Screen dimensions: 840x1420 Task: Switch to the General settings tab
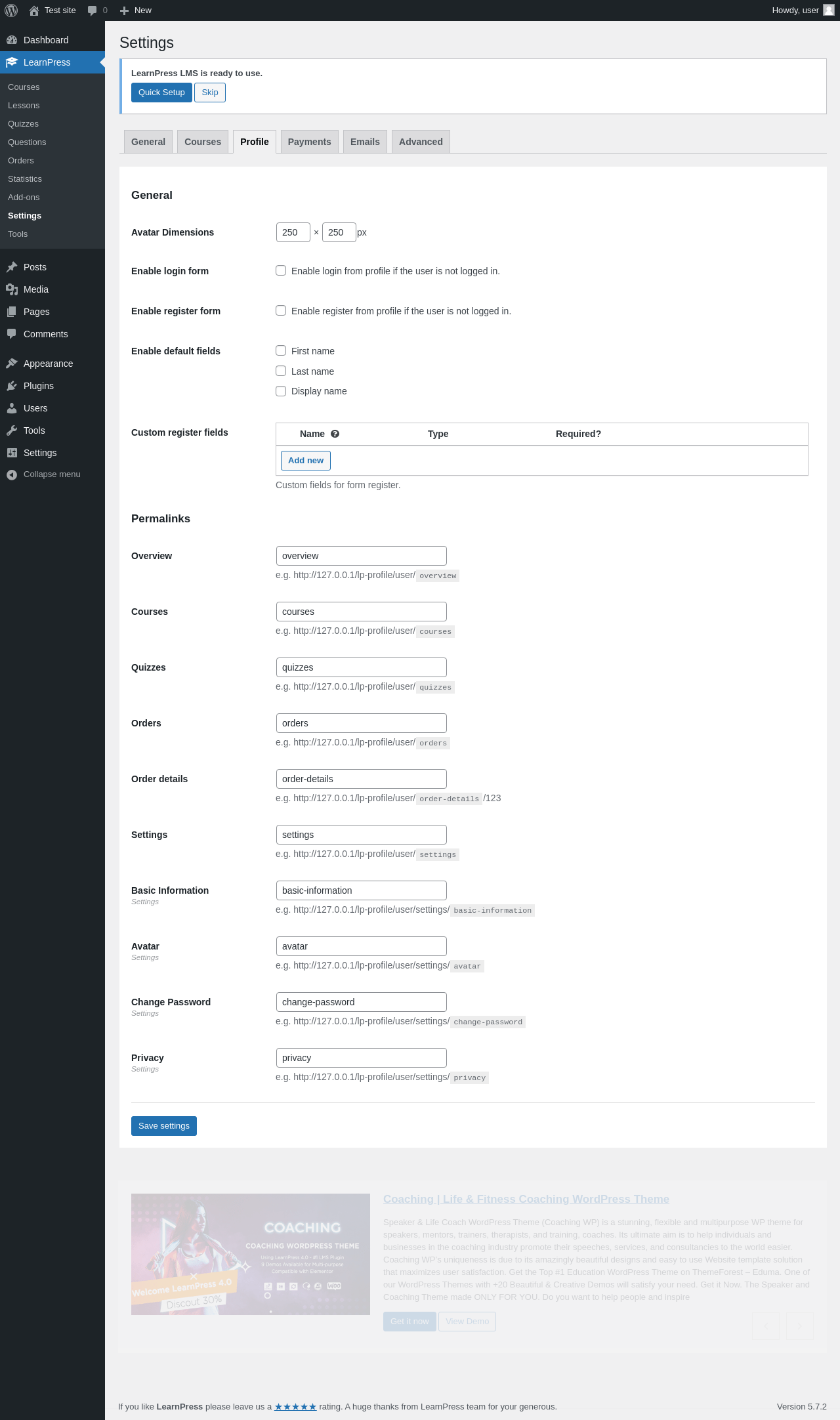click(148, 142)
